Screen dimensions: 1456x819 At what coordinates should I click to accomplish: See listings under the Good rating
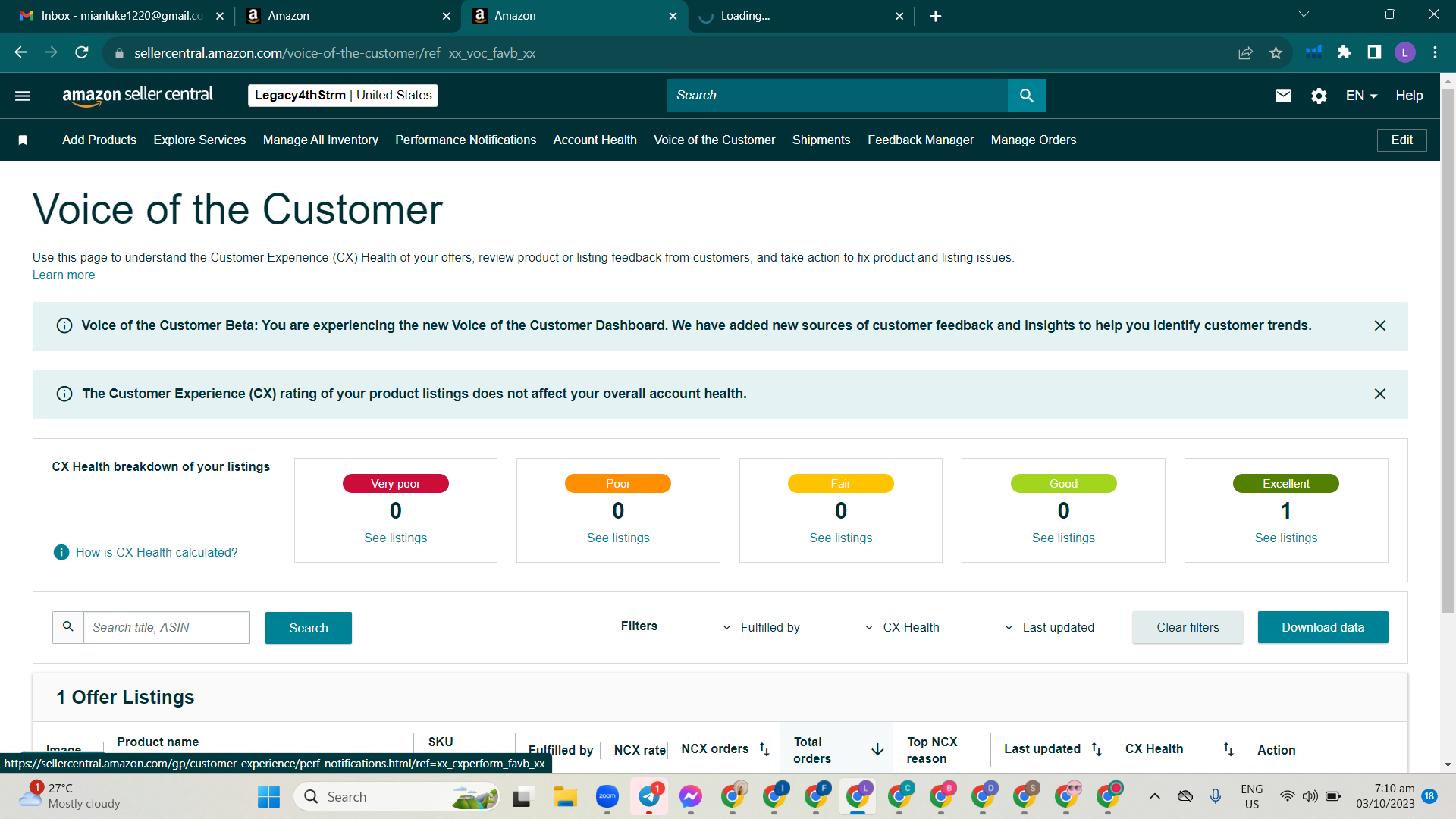pyautogui.click(x=1064, y=538)
